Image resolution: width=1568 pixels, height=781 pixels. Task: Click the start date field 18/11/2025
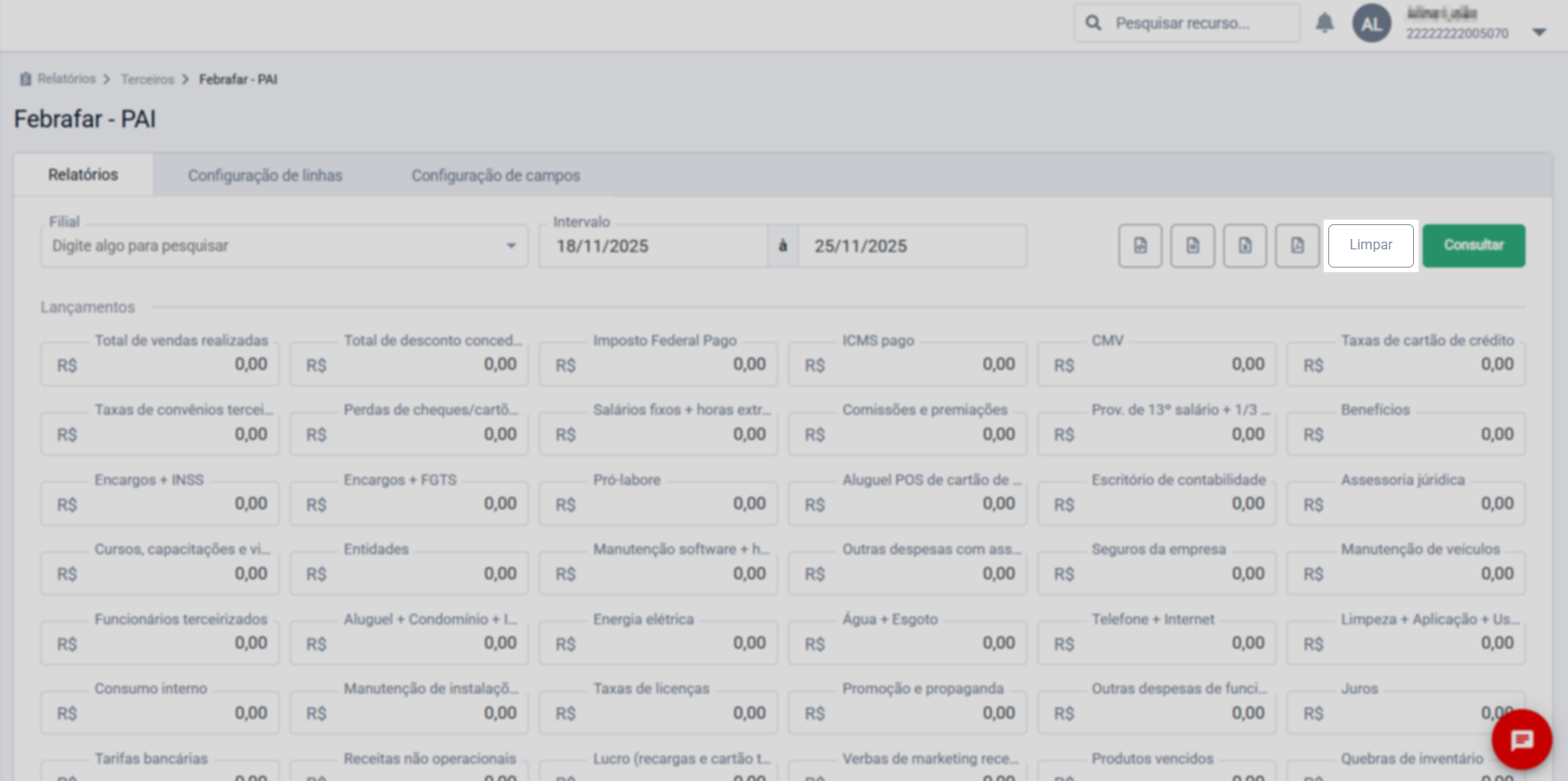[x=653, y=246]
